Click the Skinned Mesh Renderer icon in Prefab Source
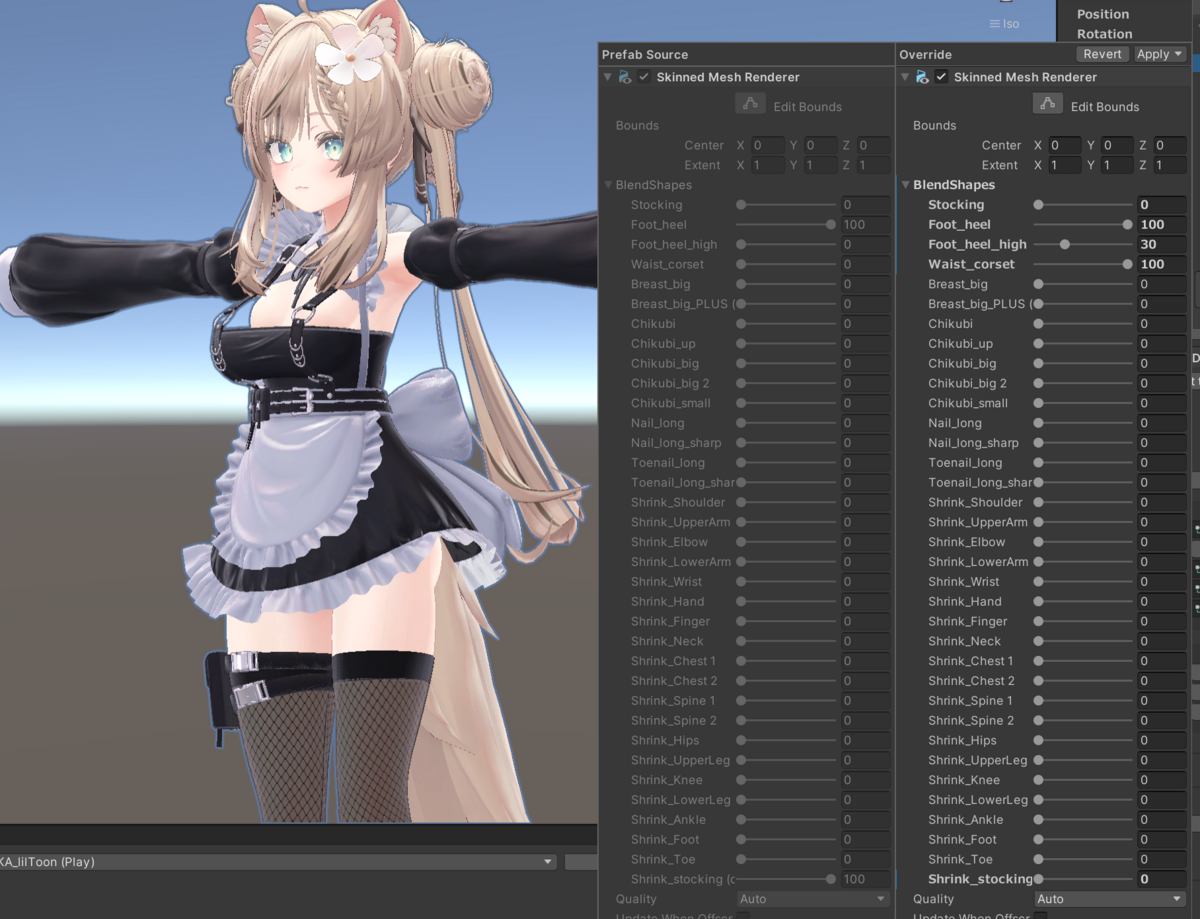The width and height of the screenshot is (1200, 919). coord(624,77)
